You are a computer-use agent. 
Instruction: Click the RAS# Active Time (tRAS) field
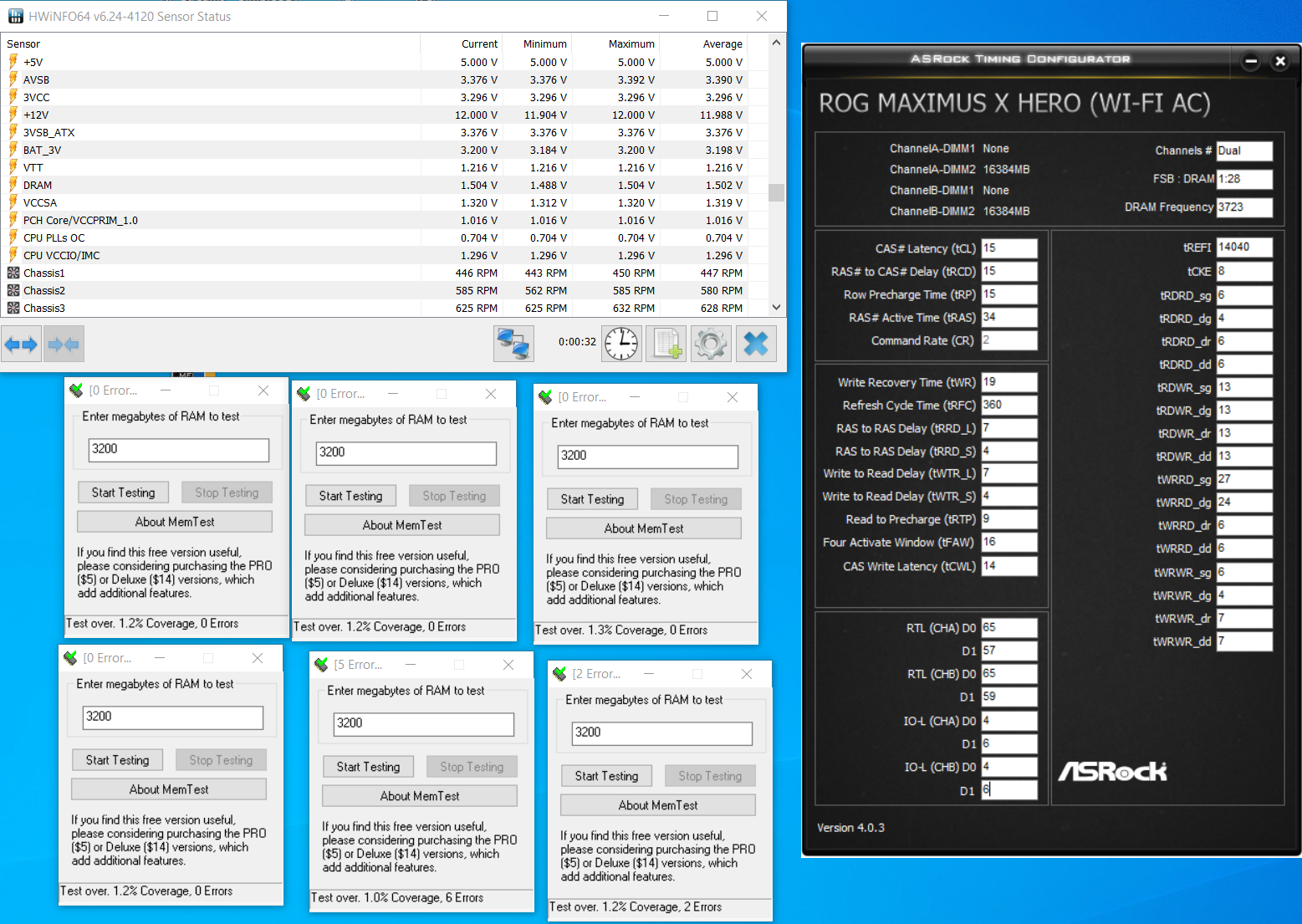click(x=1009, y=318)
